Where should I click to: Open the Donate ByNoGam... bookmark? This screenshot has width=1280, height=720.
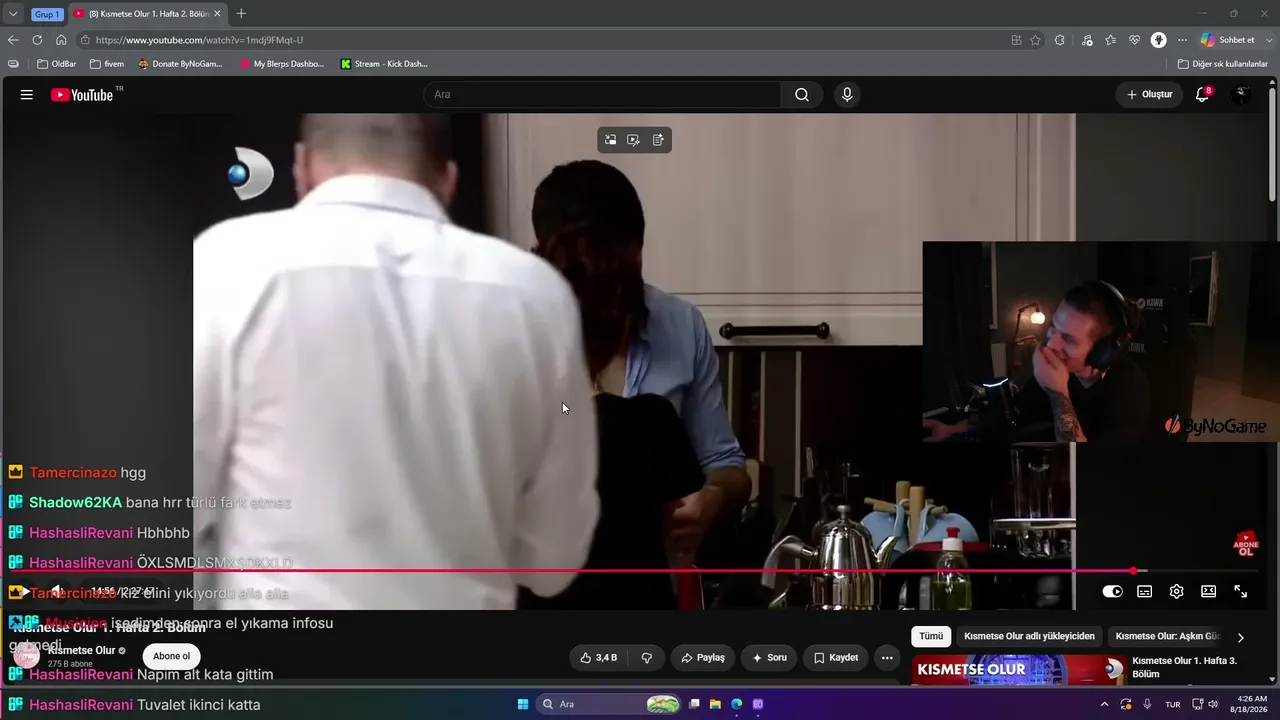180,64
